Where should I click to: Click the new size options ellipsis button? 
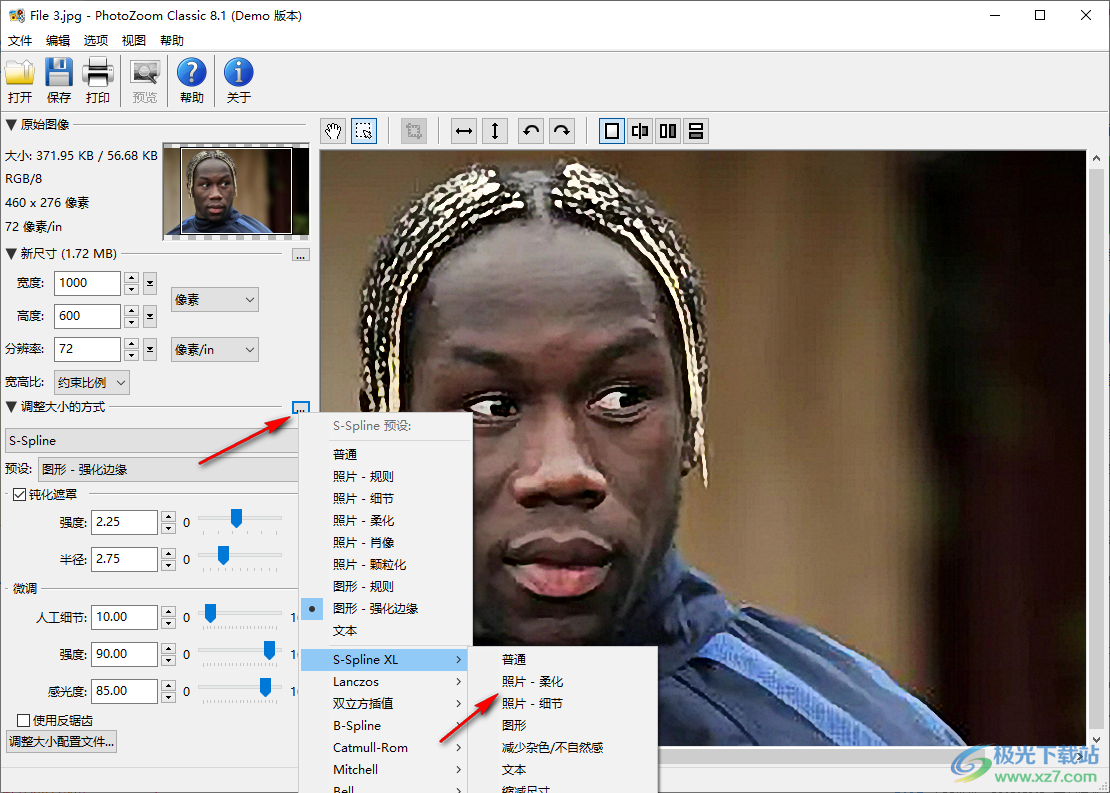pyautogui.click(x=301, y=255)
